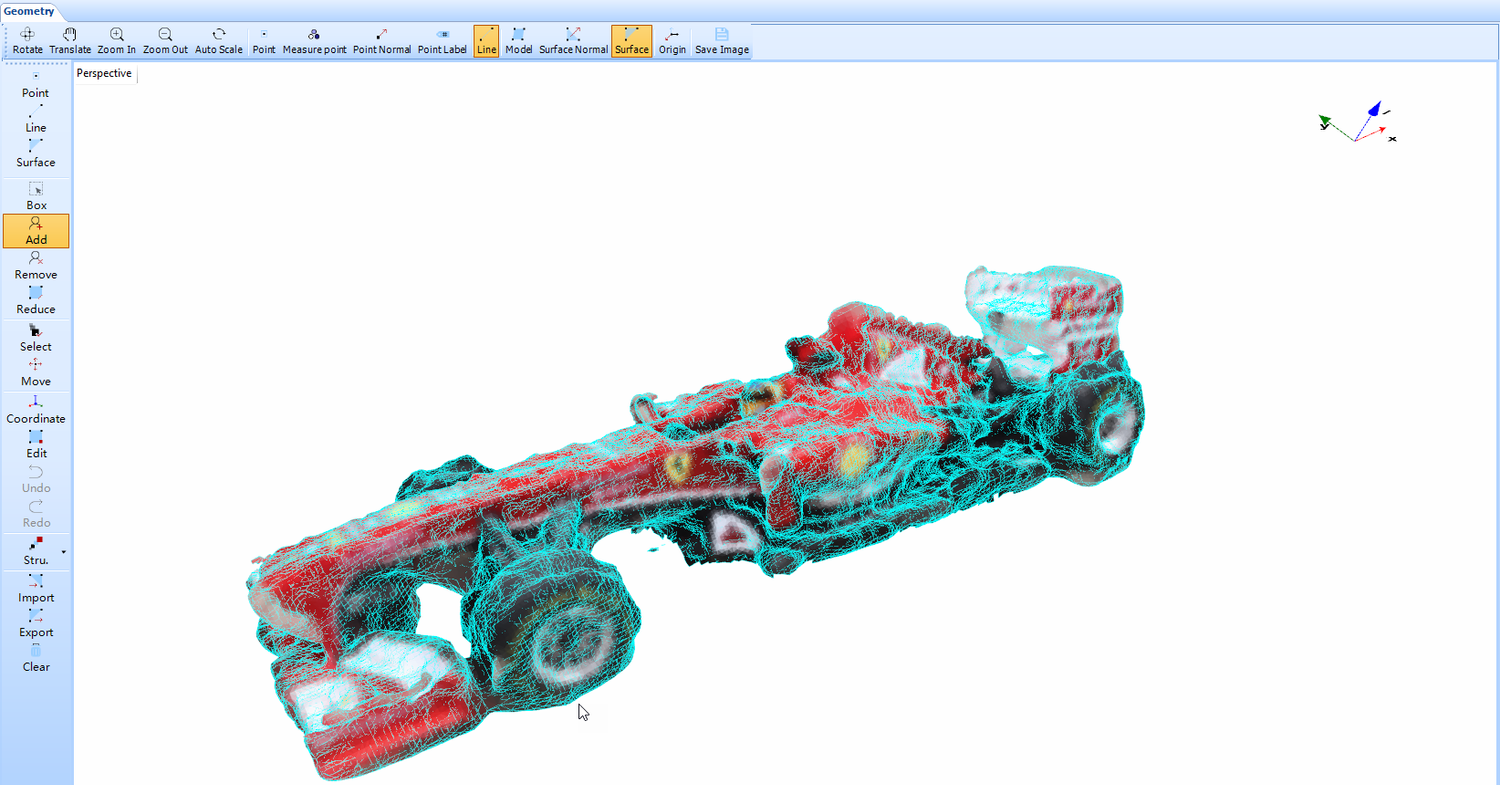Click Clear at the bottom of the sidebar

[x=36, y=658]
